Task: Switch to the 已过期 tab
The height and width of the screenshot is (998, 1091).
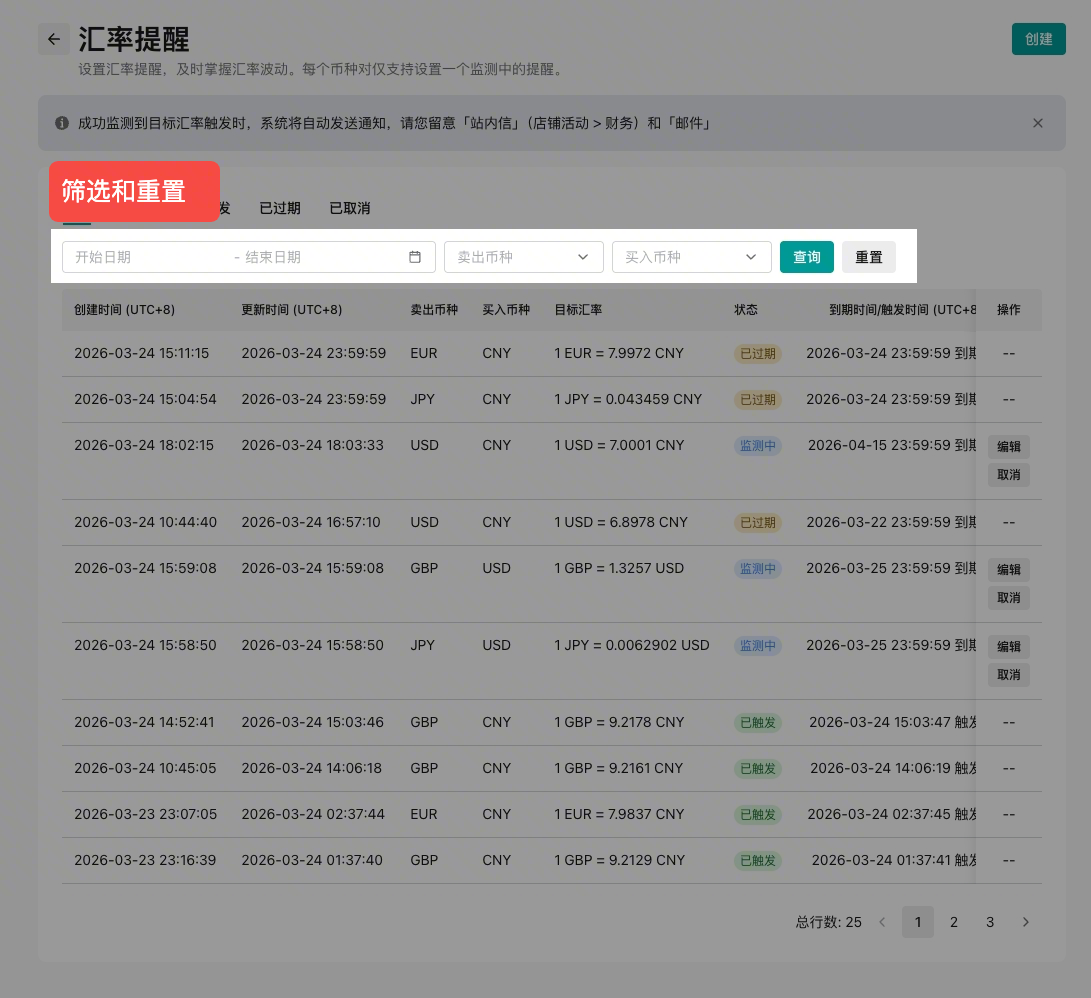Action: (280, 208)
